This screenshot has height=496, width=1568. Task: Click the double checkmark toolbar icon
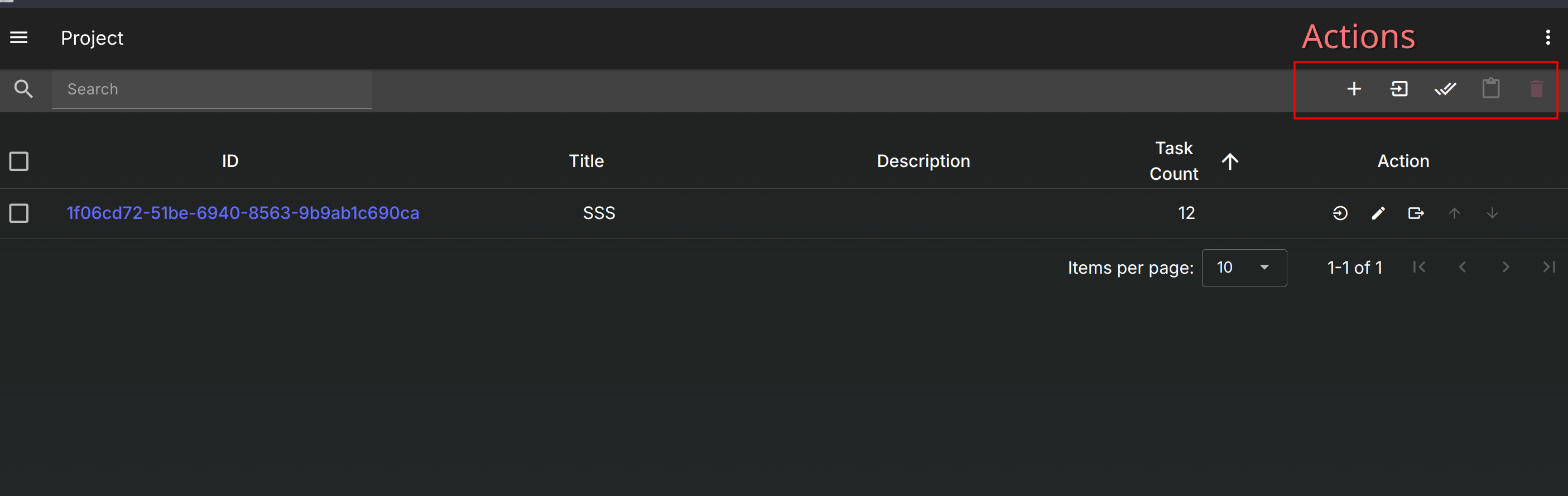(x=1445, y=89)
